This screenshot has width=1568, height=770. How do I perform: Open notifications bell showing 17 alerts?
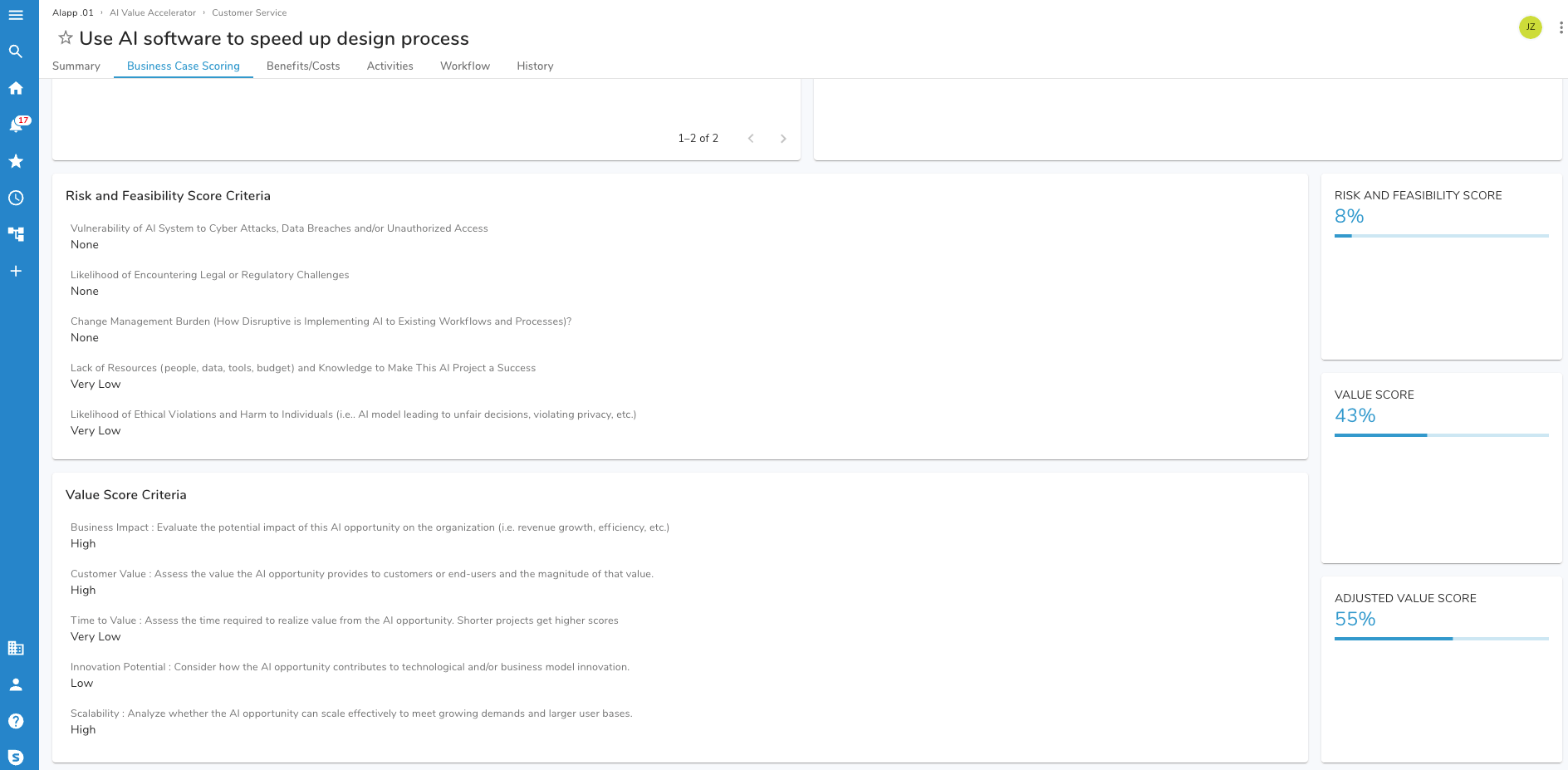click(16, 125)
